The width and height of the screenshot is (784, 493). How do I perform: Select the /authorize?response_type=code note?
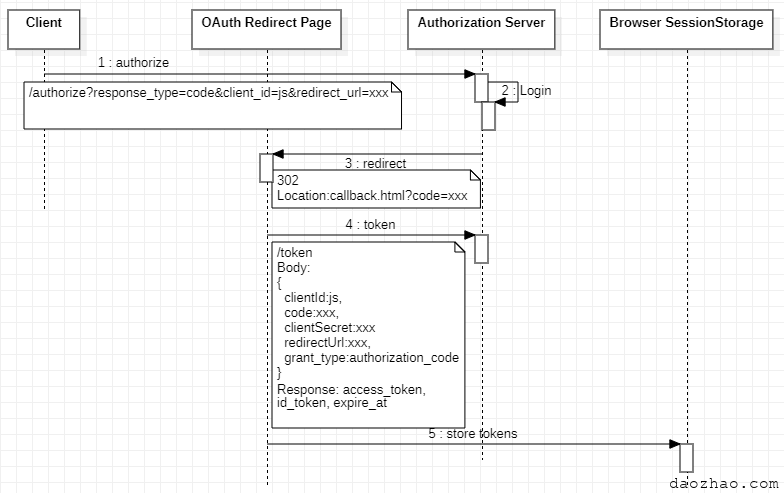[212, 106]
